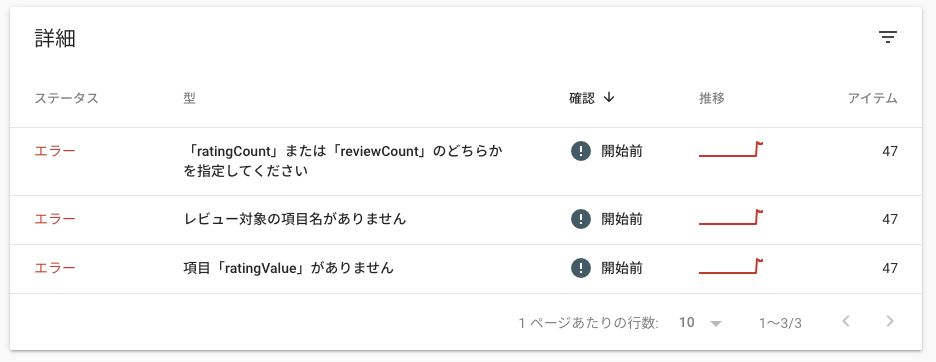Expand the rows-per-page dropdown arrow

(x=716, y=323)
